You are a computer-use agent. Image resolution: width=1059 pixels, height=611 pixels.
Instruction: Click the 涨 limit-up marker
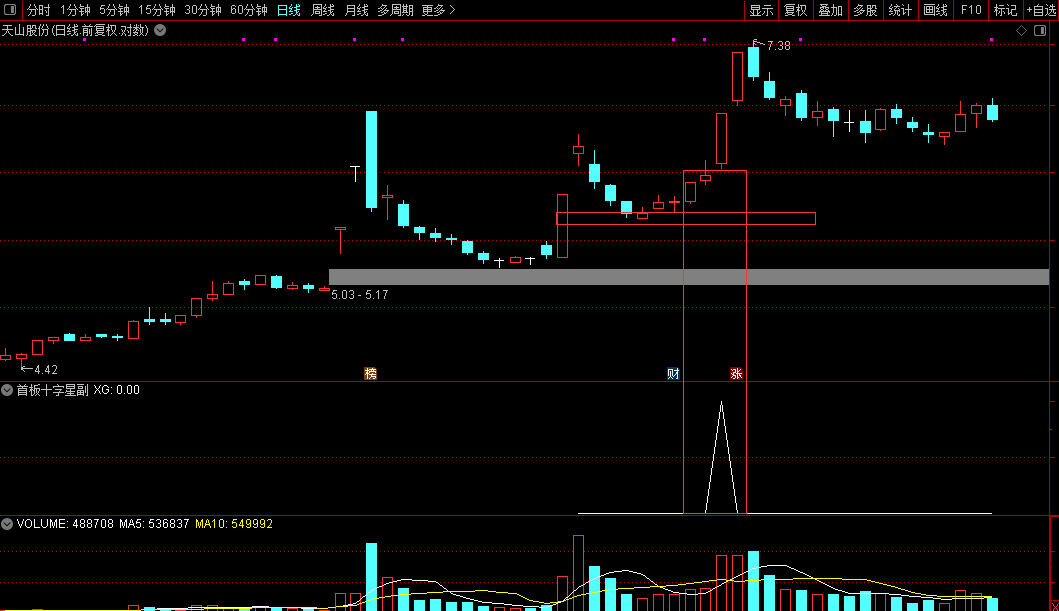point(736,373)
